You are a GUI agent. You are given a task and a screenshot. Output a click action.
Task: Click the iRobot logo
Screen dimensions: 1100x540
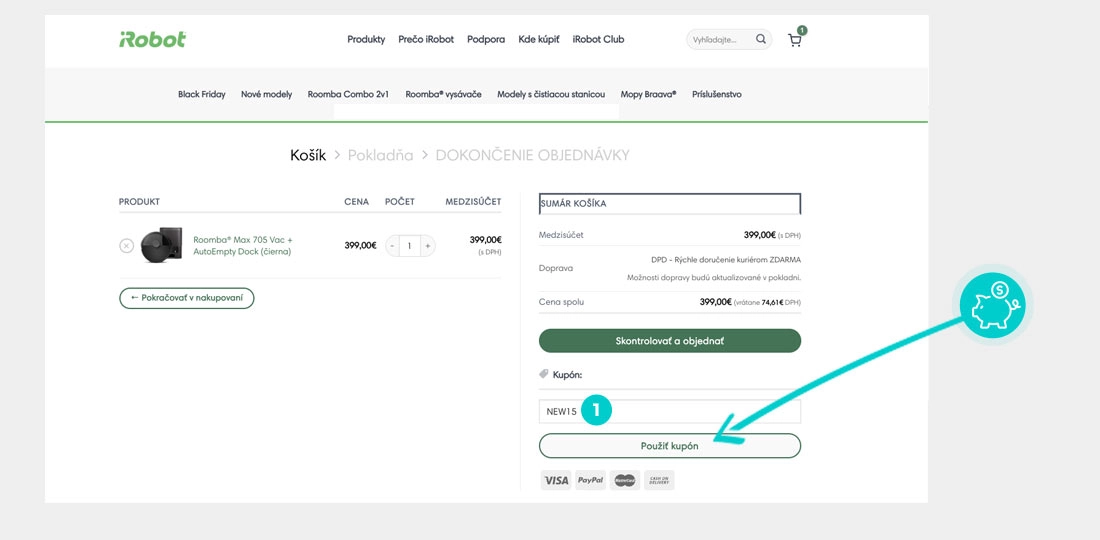coord(152,40)
